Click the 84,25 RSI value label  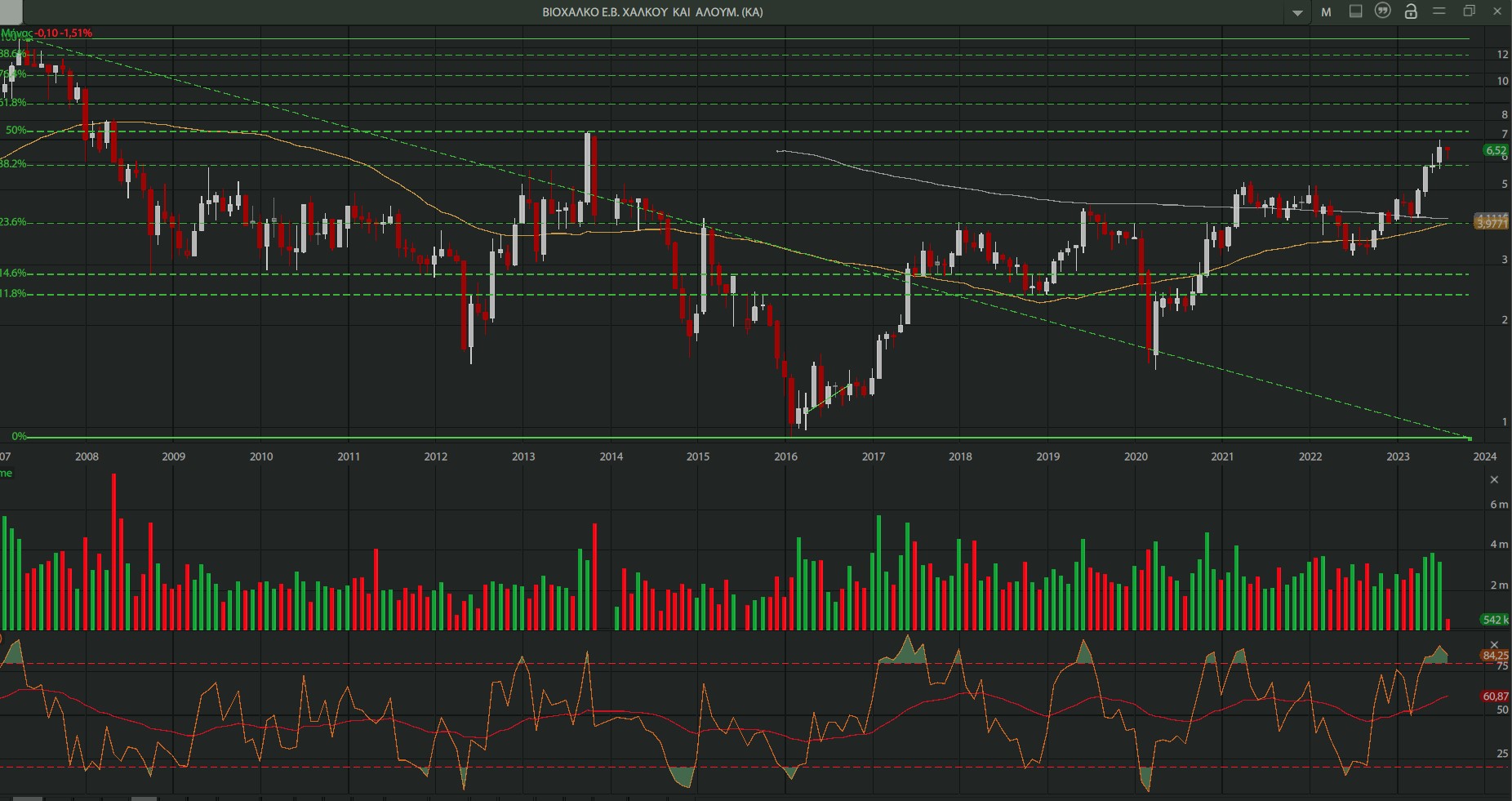point(1495,656)
